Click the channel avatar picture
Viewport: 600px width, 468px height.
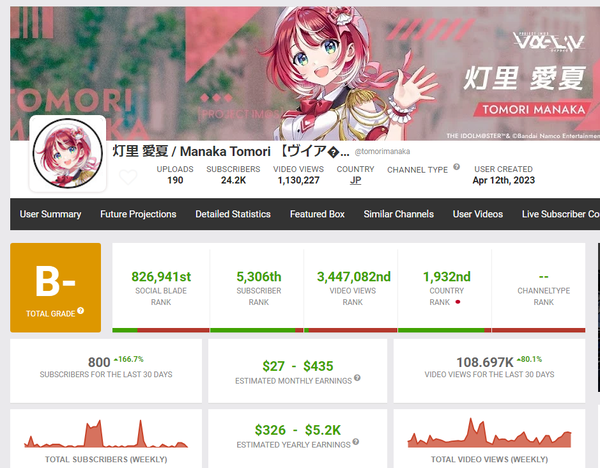click(68, 153)
